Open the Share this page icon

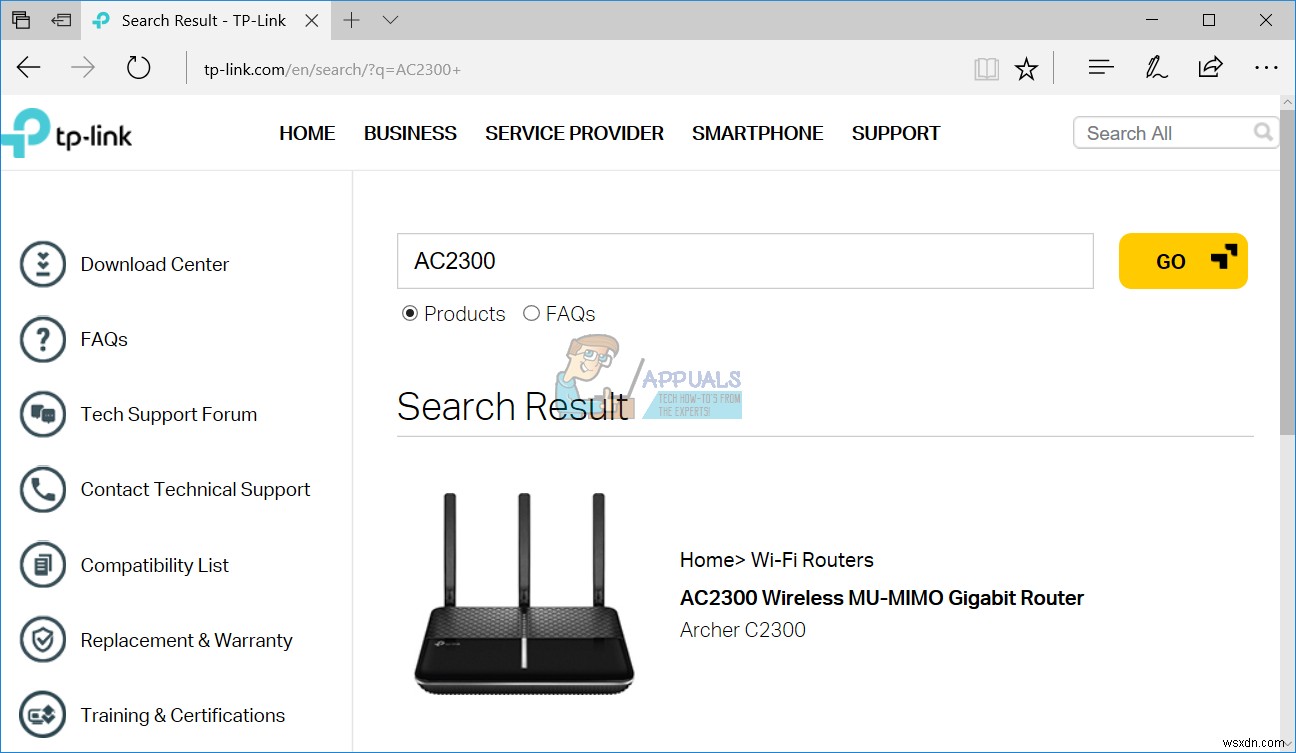[1210, 68]
